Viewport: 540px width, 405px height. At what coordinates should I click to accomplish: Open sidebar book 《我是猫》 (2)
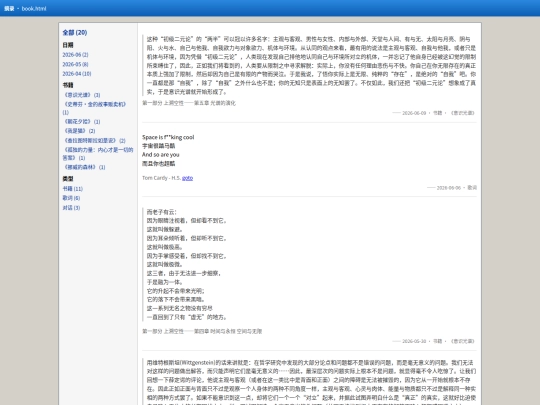click(x=79, y=131)
